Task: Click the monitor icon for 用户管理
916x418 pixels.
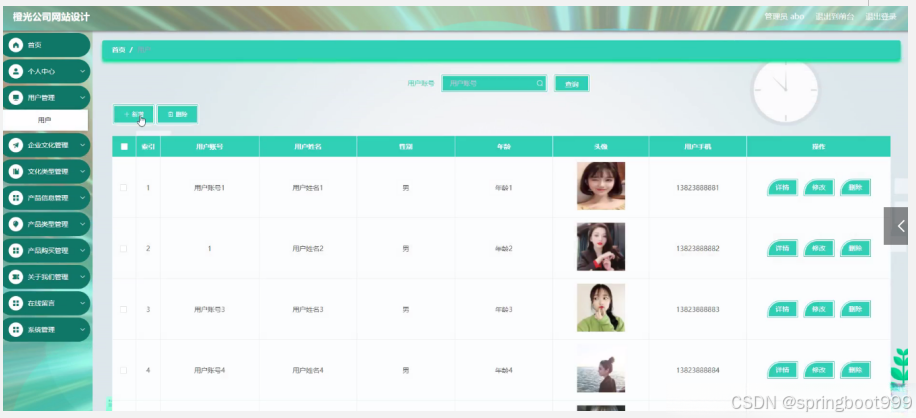Action: pos(16,97)
